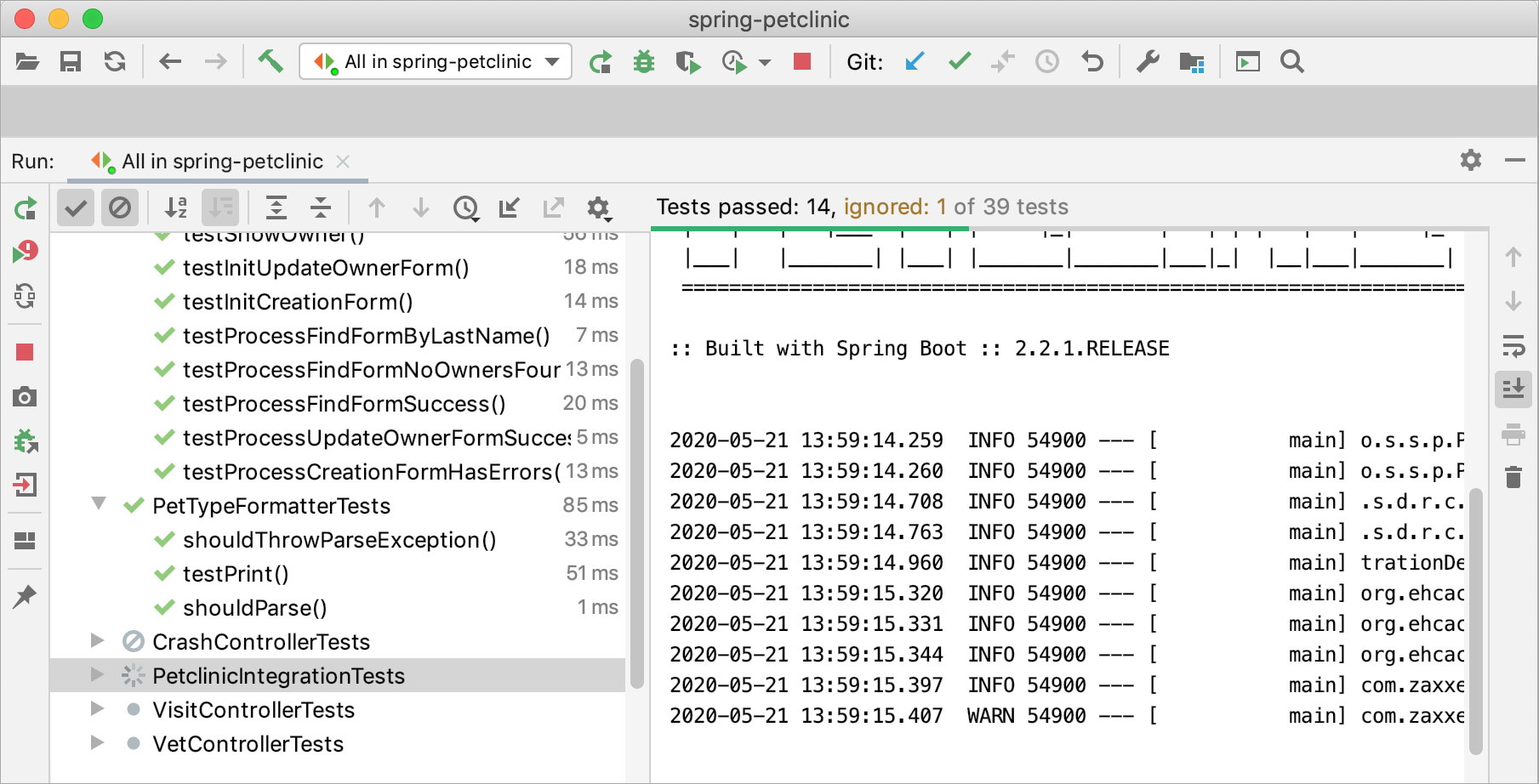Navigate back with the left arrow
Viewport: 1539px width, 784px height.
point(170,61)
